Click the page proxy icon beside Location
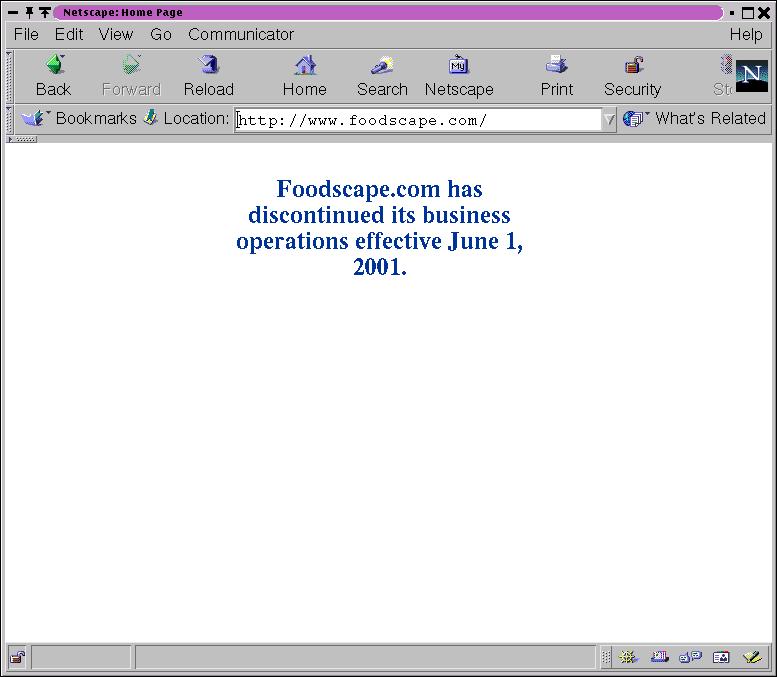Screen dimensions: 777x677 point(151,118)
